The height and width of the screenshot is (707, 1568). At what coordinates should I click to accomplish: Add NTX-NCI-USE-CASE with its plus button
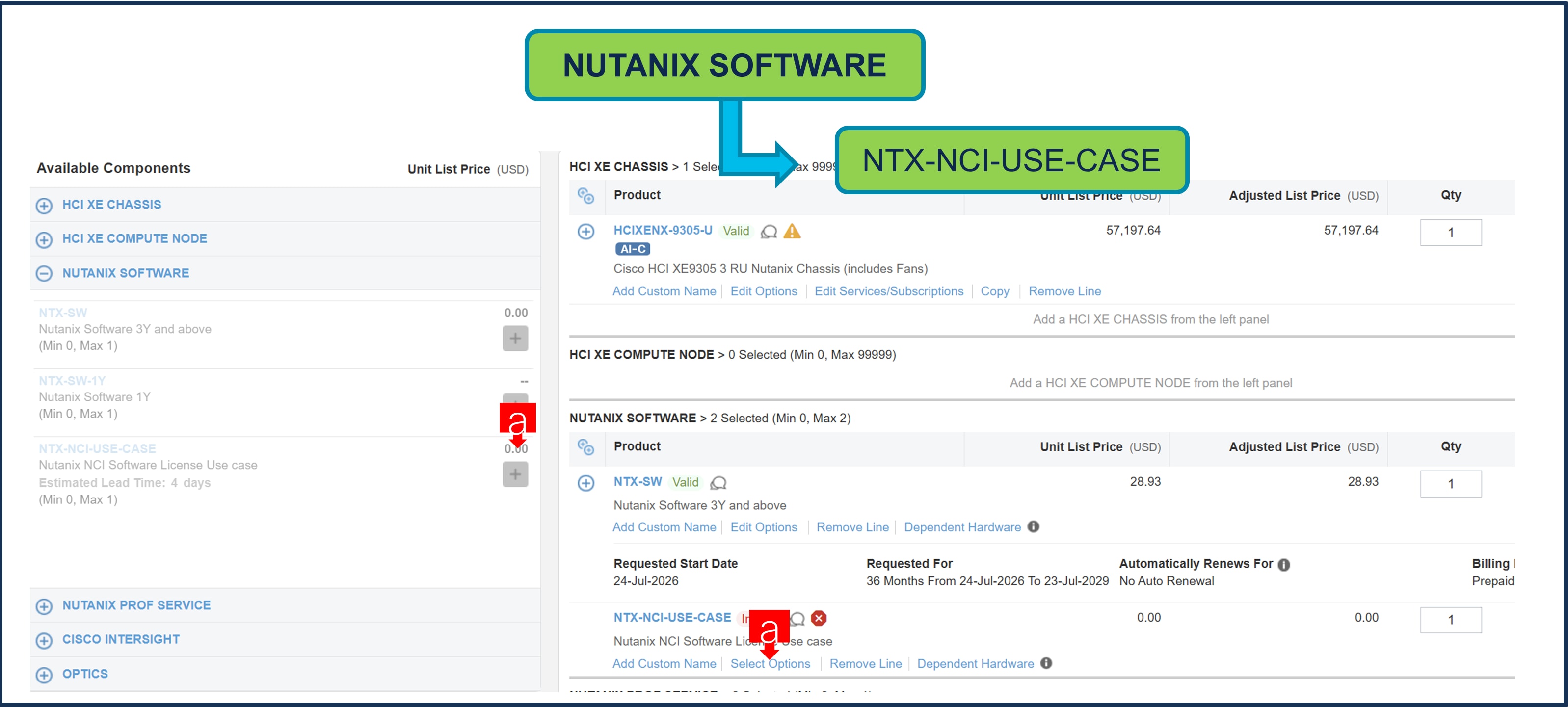(515, 474)
